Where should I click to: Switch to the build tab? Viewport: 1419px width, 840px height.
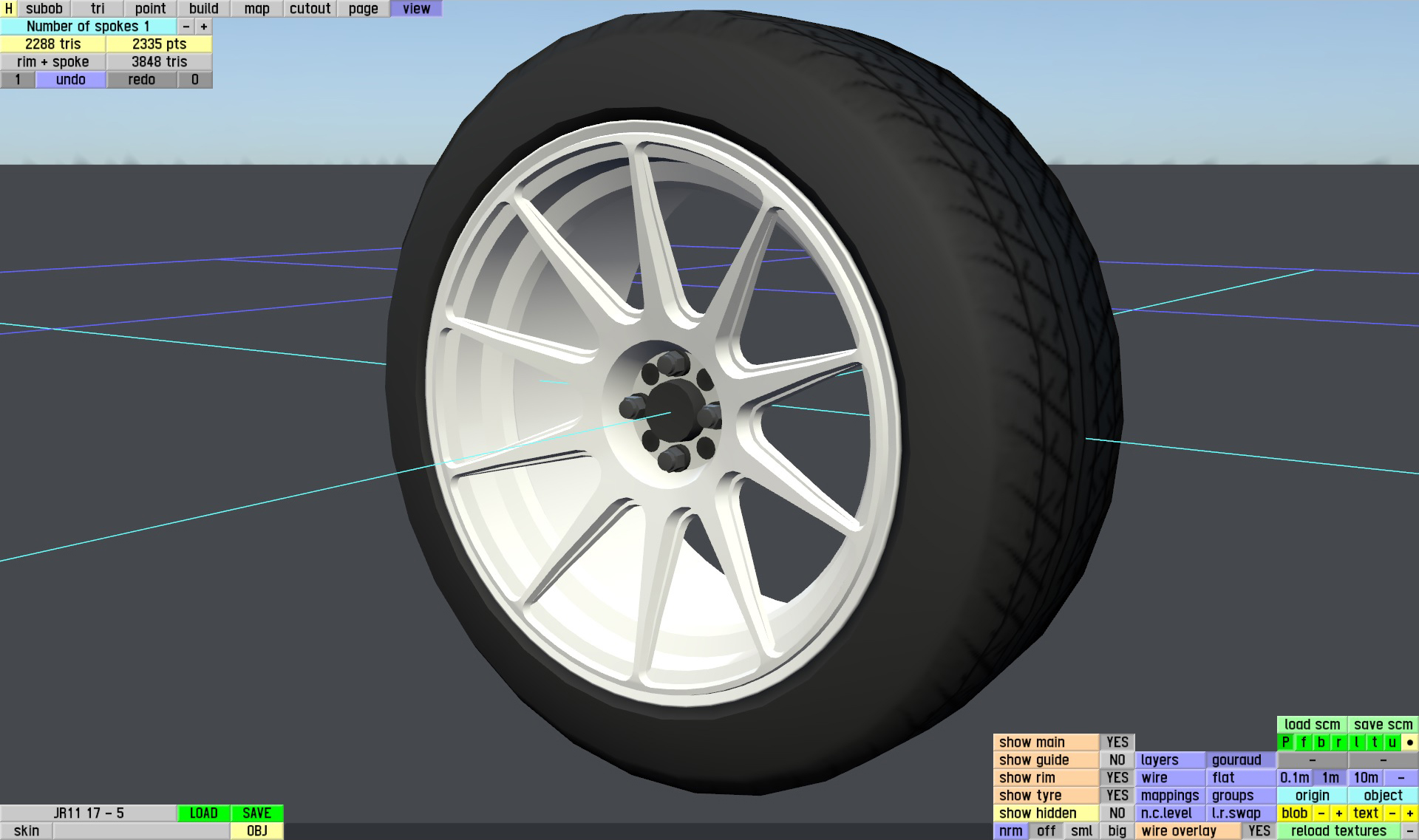[x=203, y=9]
